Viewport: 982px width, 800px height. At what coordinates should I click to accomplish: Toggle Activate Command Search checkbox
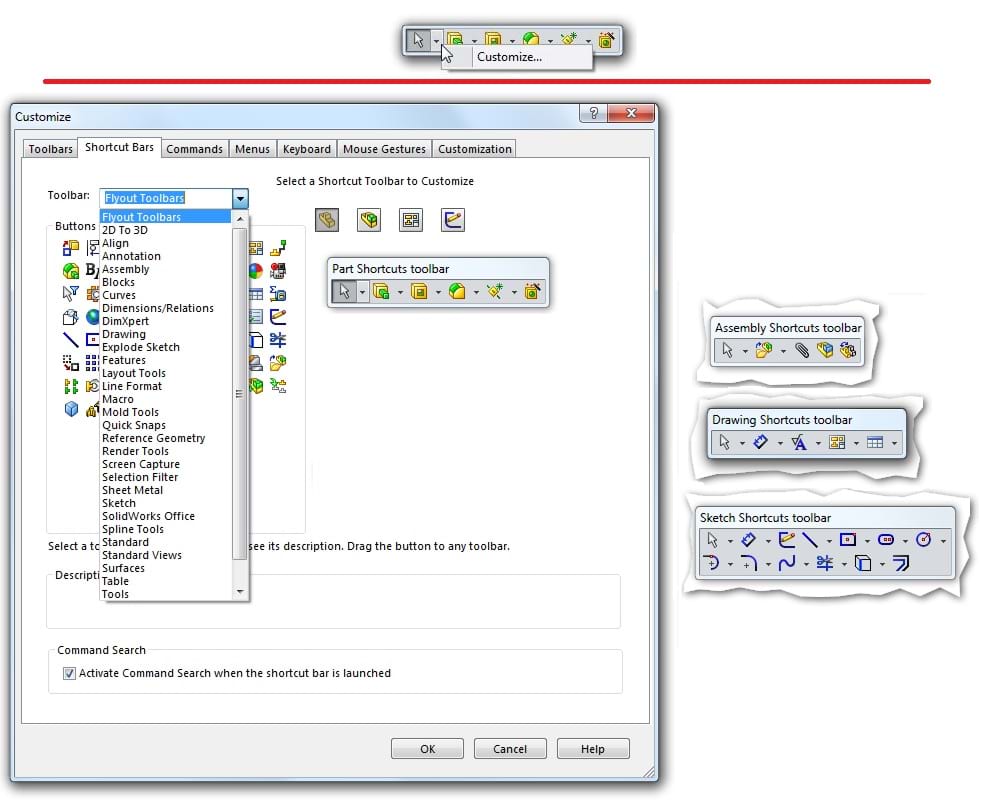(x=70, y=673)
